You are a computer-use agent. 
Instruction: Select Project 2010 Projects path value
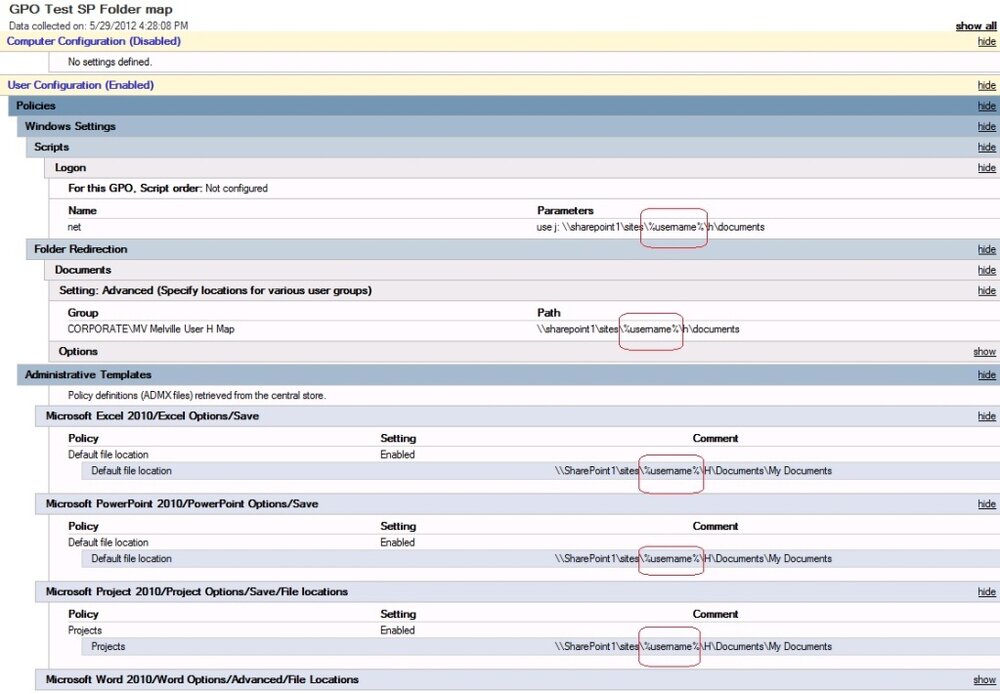(x=693, y=647)
